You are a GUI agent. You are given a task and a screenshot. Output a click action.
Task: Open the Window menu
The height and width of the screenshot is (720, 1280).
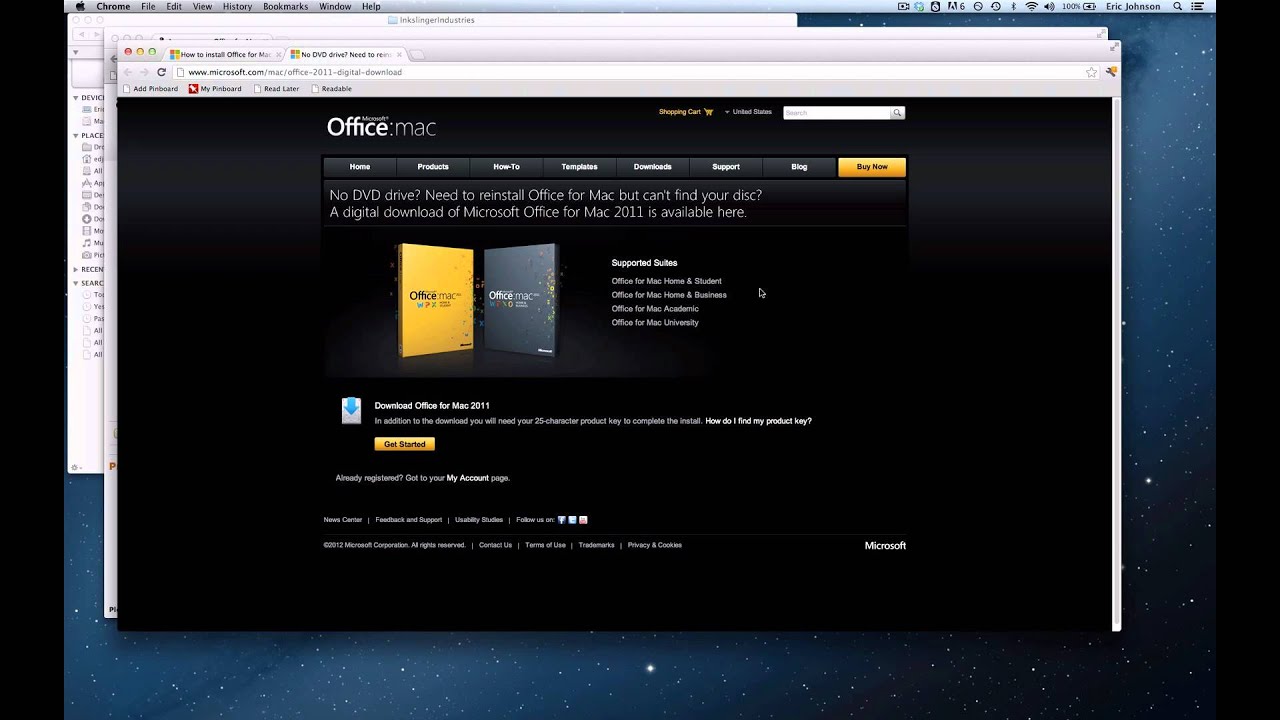[335, 6]
